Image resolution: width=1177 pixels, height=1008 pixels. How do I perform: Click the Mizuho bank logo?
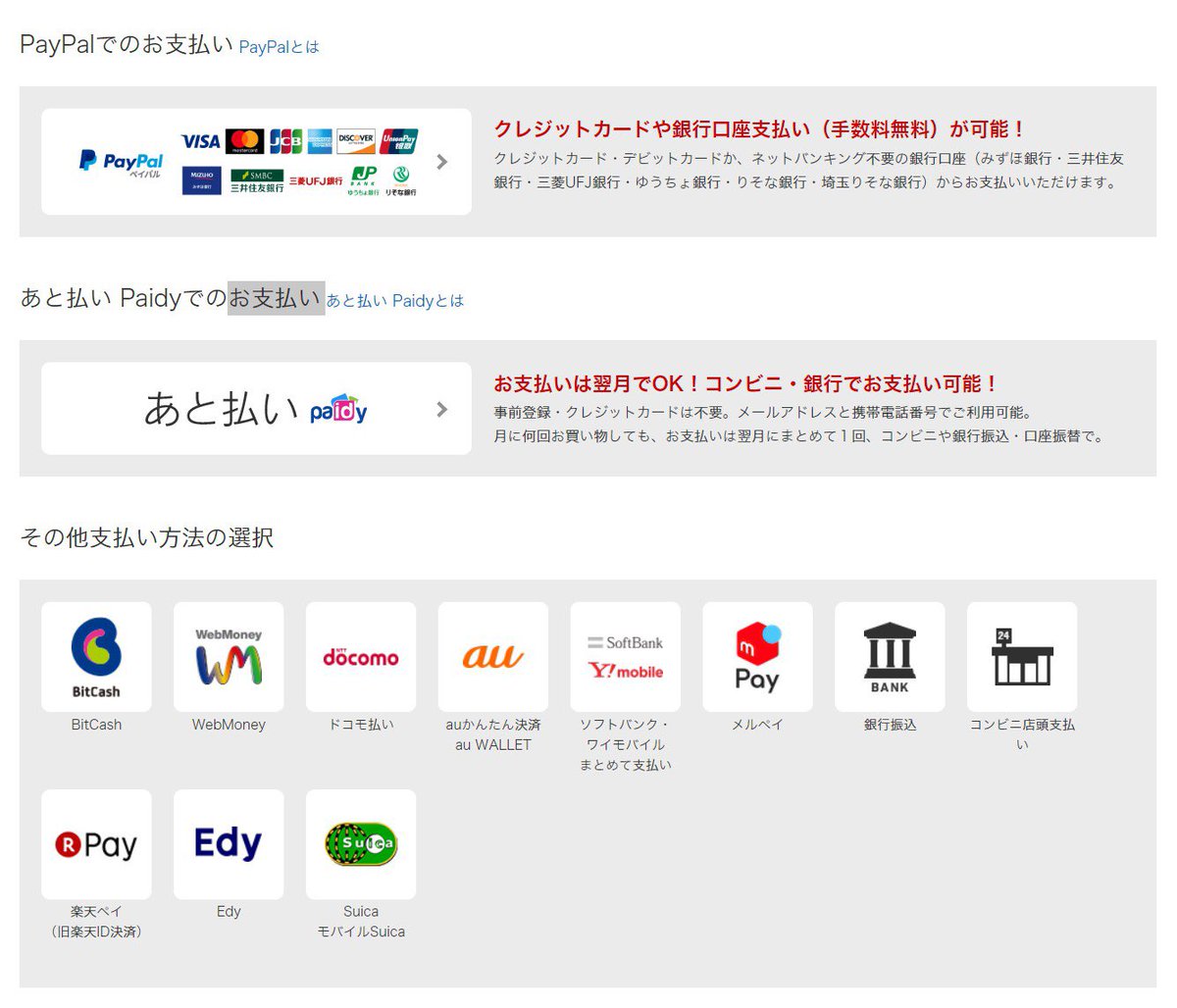click(202, 180)
